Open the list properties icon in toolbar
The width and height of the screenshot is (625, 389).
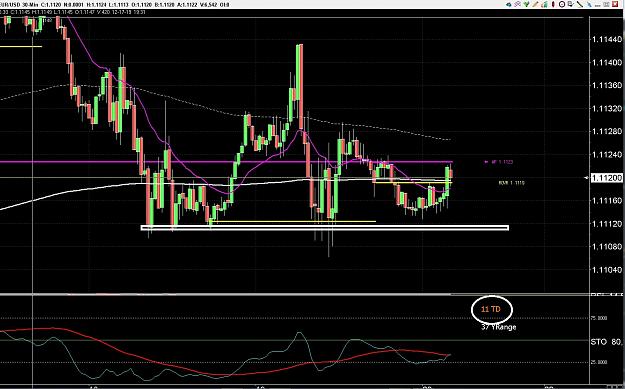(571, 4)
